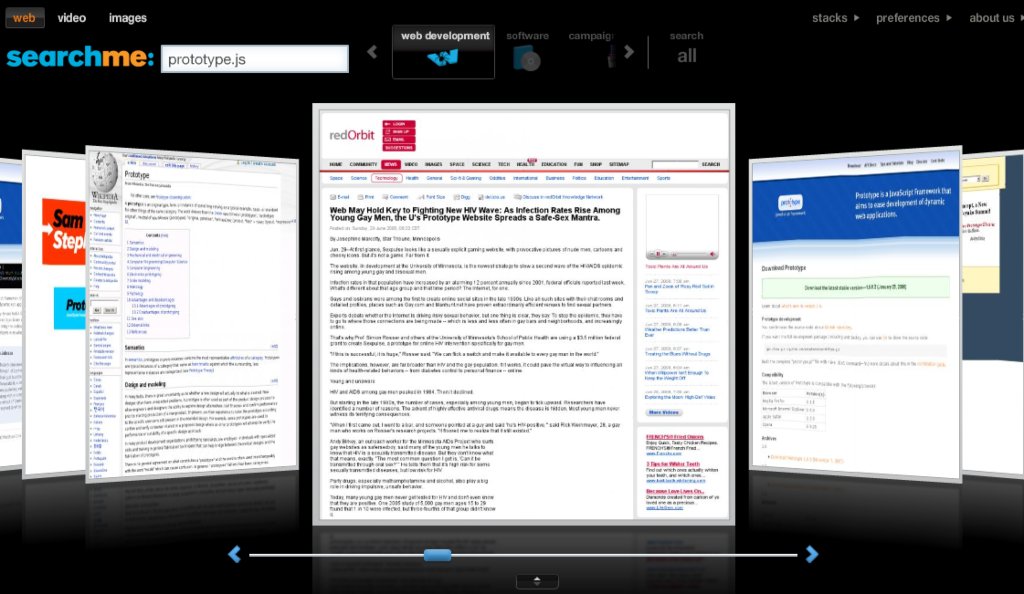Open the about us menu
This screenshot has height=594, width=1024.
point(995,18)
